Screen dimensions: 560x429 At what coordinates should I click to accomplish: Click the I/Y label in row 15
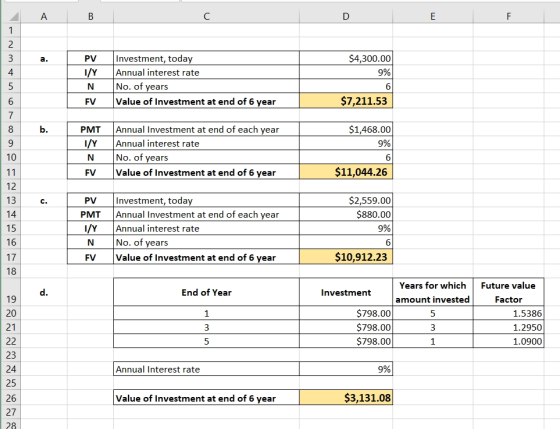[x=90, y=228]
